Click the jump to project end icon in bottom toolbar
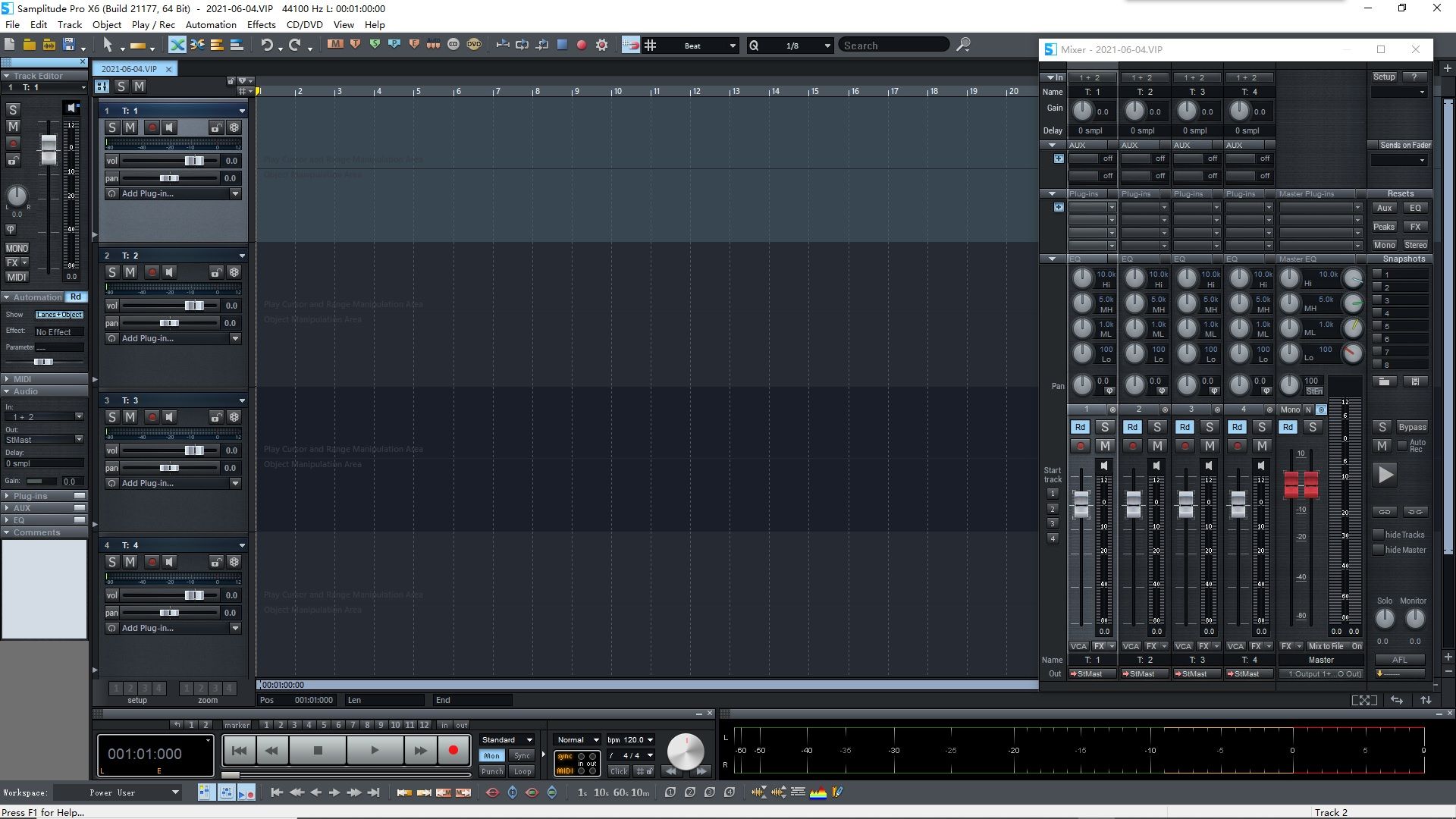Viewport: 1456px width, 819px height. [374, 792]
